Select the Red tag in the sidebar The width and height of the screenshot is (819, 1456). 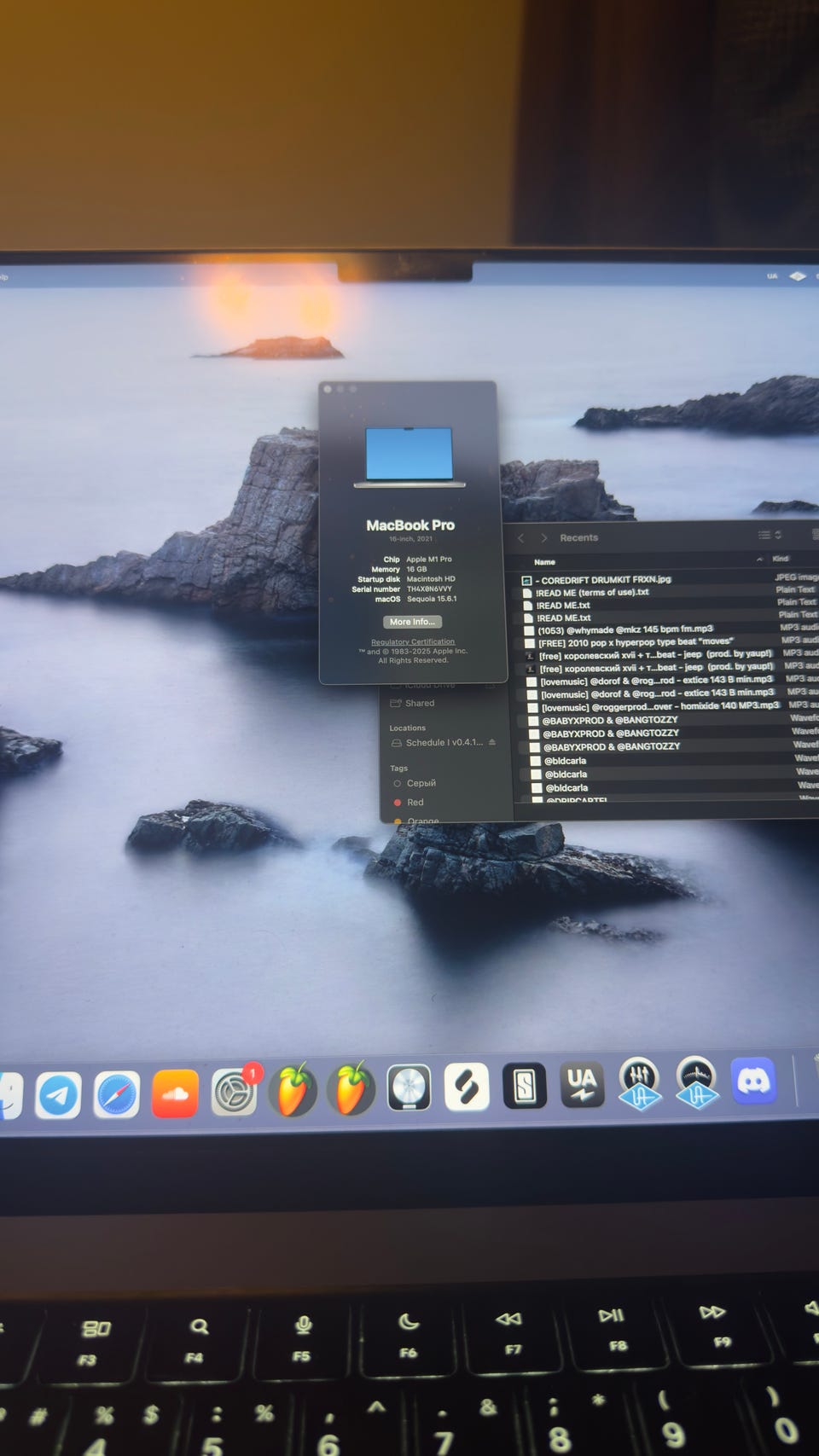point(415,803)
